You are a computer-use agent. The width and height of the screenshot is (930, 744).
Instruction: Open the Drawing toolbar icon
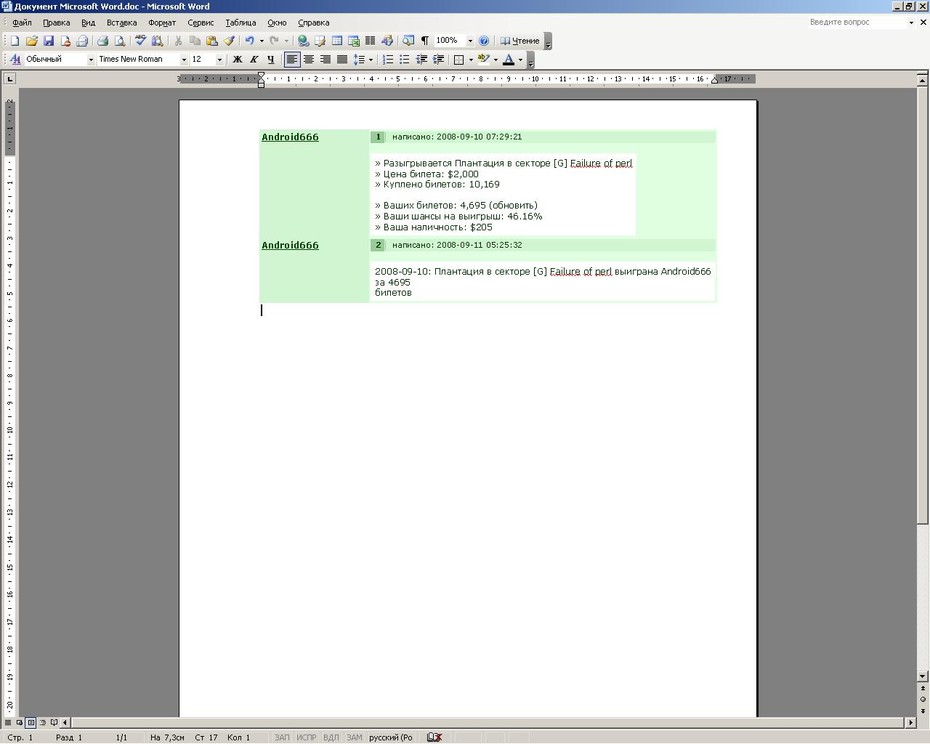tap(387, 41)
